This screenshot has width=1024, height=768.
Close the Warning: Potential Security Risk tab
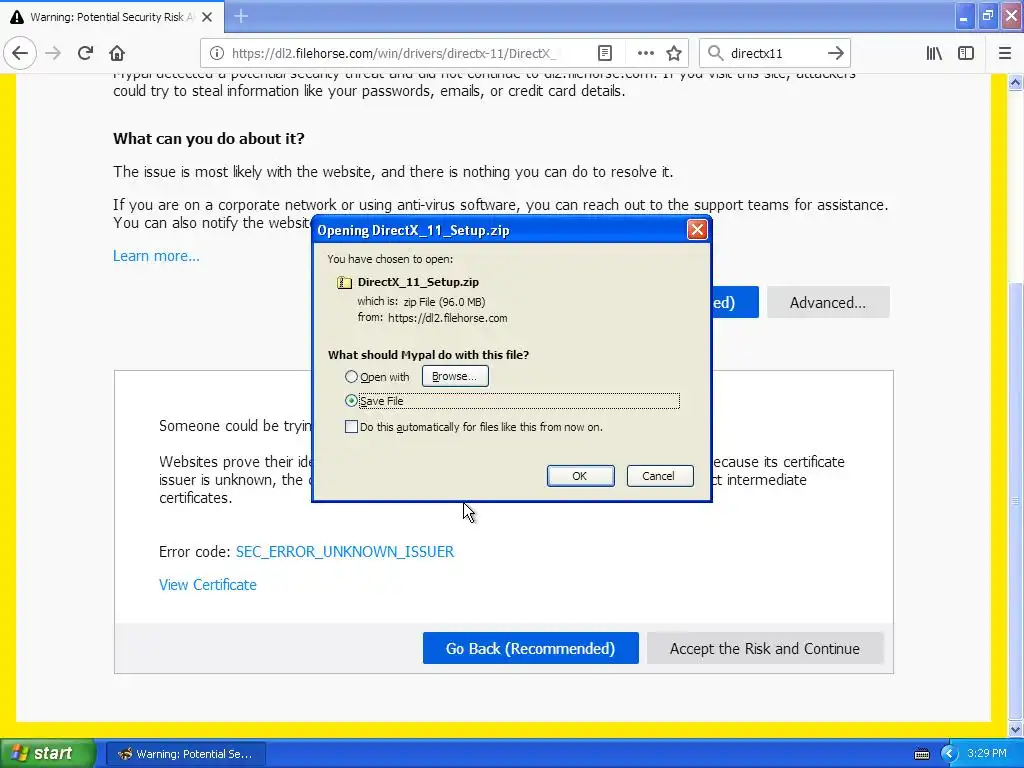click(207, 17)
